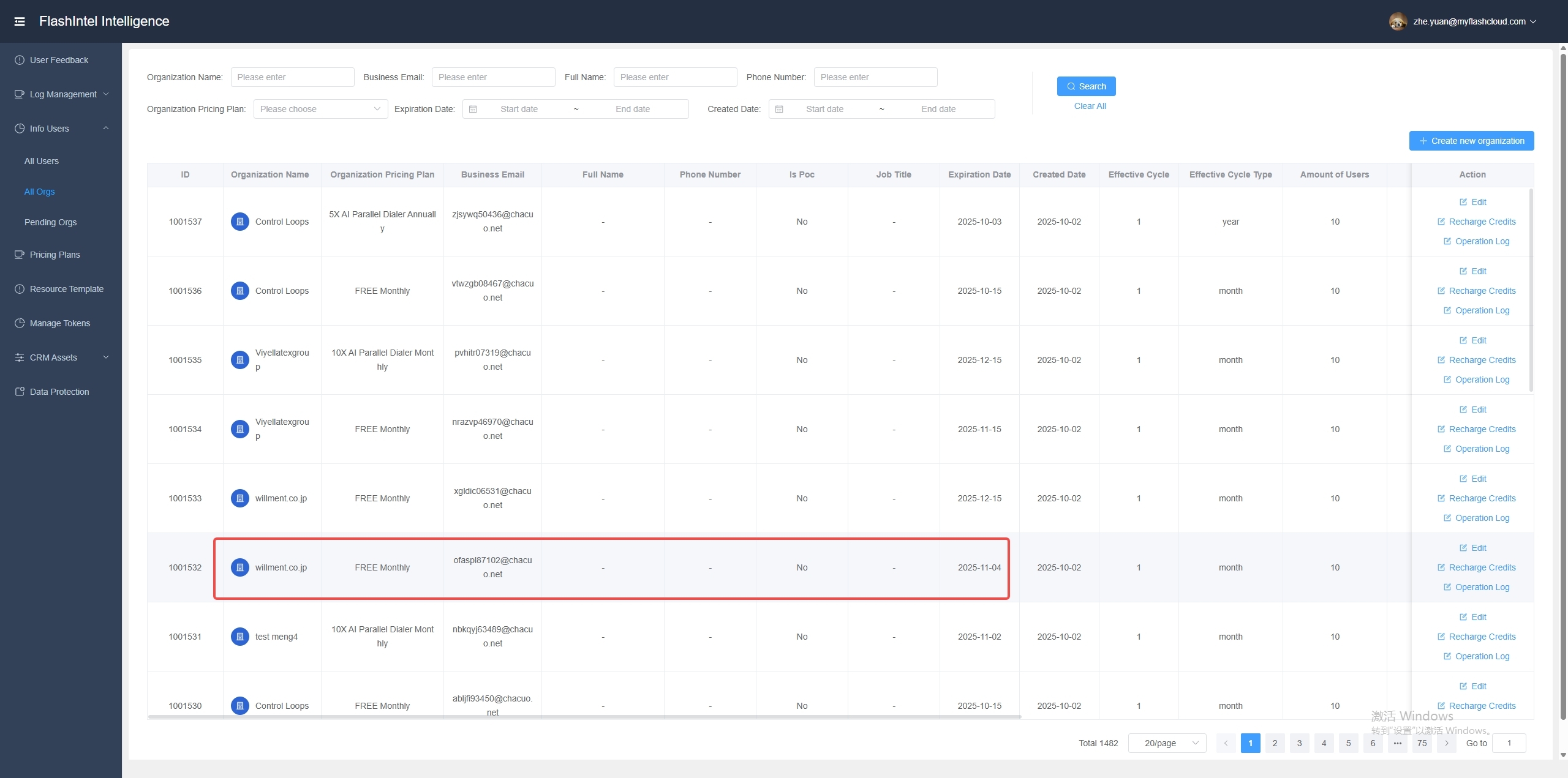Click the Organization Name input field
The width and height of the screenshot is (1568, 778).
pyautogui.click(x=292, y=77)
